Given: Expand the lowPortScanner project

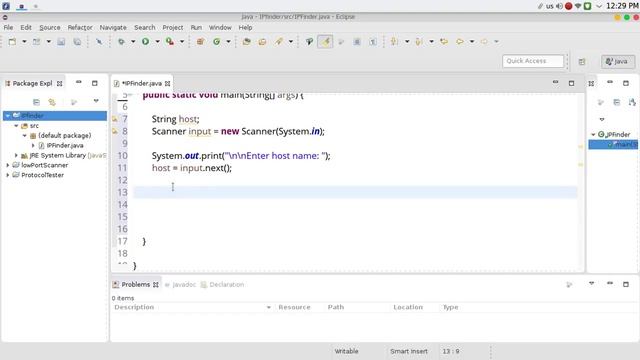Looking at the screenshot, I should pos(7,165).
